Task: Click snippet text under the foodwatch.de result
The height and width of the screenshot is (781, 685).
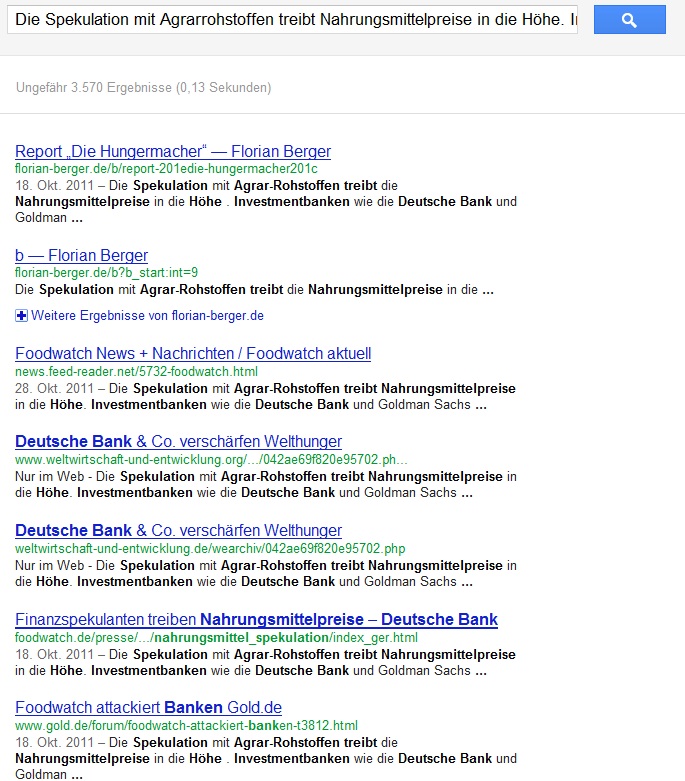Action: [x=265, y=662]
